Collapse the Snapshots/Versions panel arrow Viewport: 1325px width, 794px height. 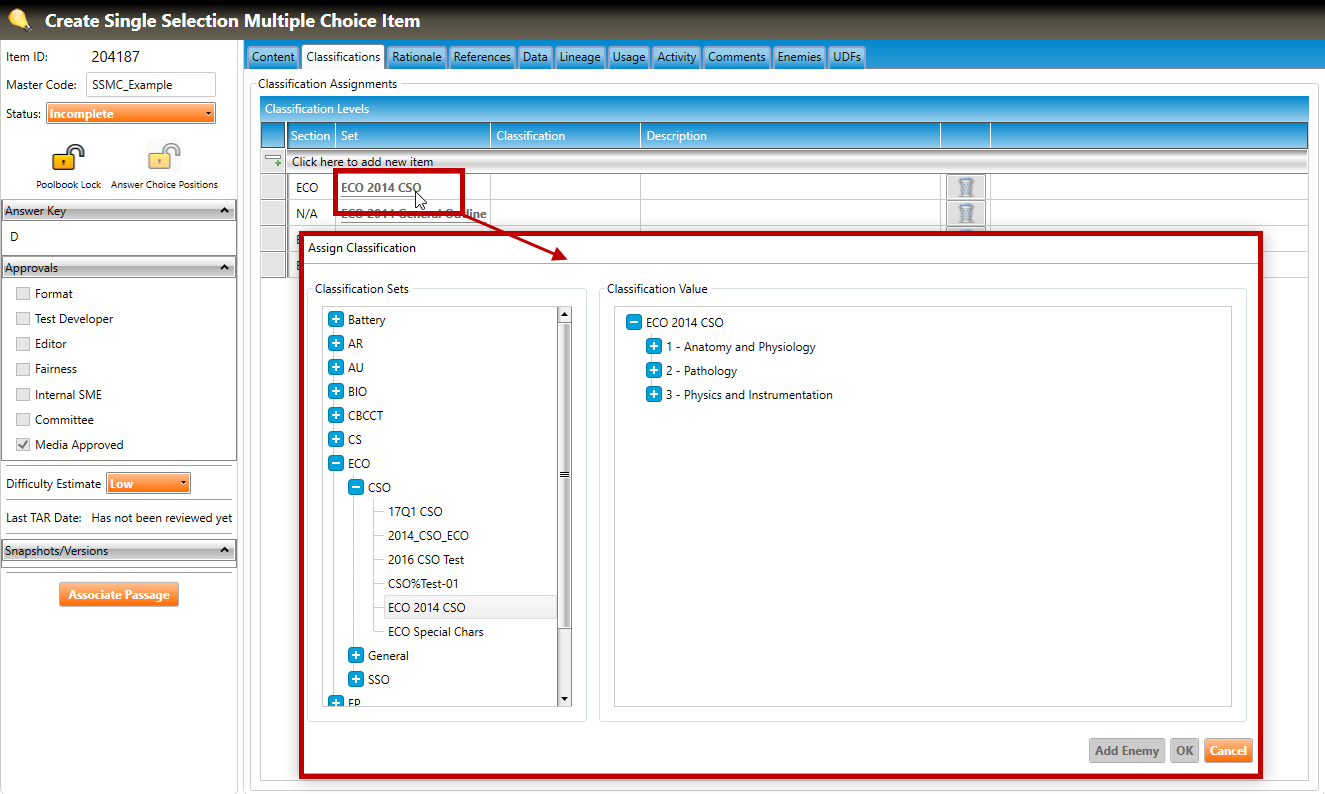pyautogui.click(x=225, y=551)
